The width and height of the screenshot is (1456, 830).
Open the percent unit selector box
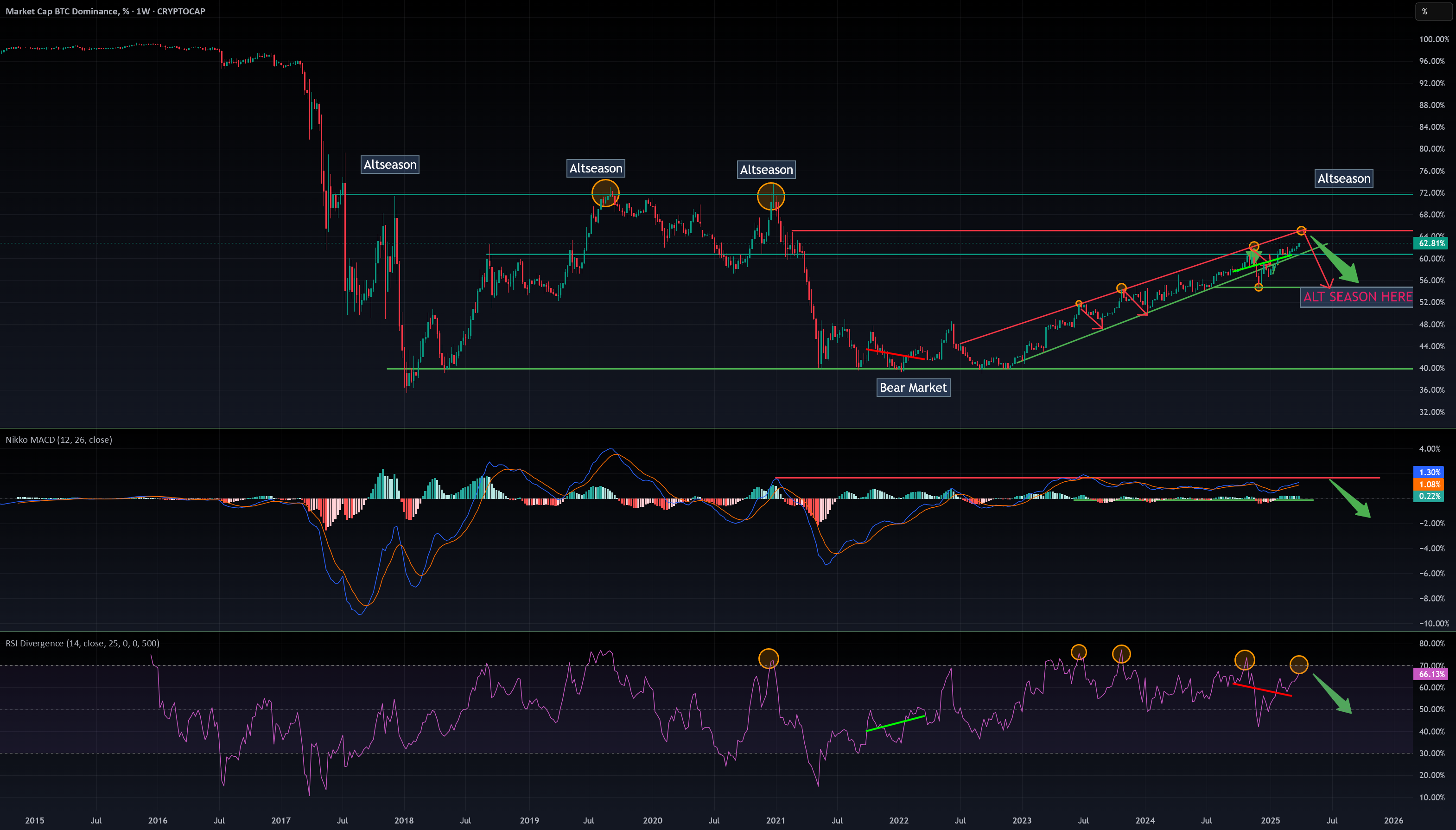click(x=1434, y=12)
